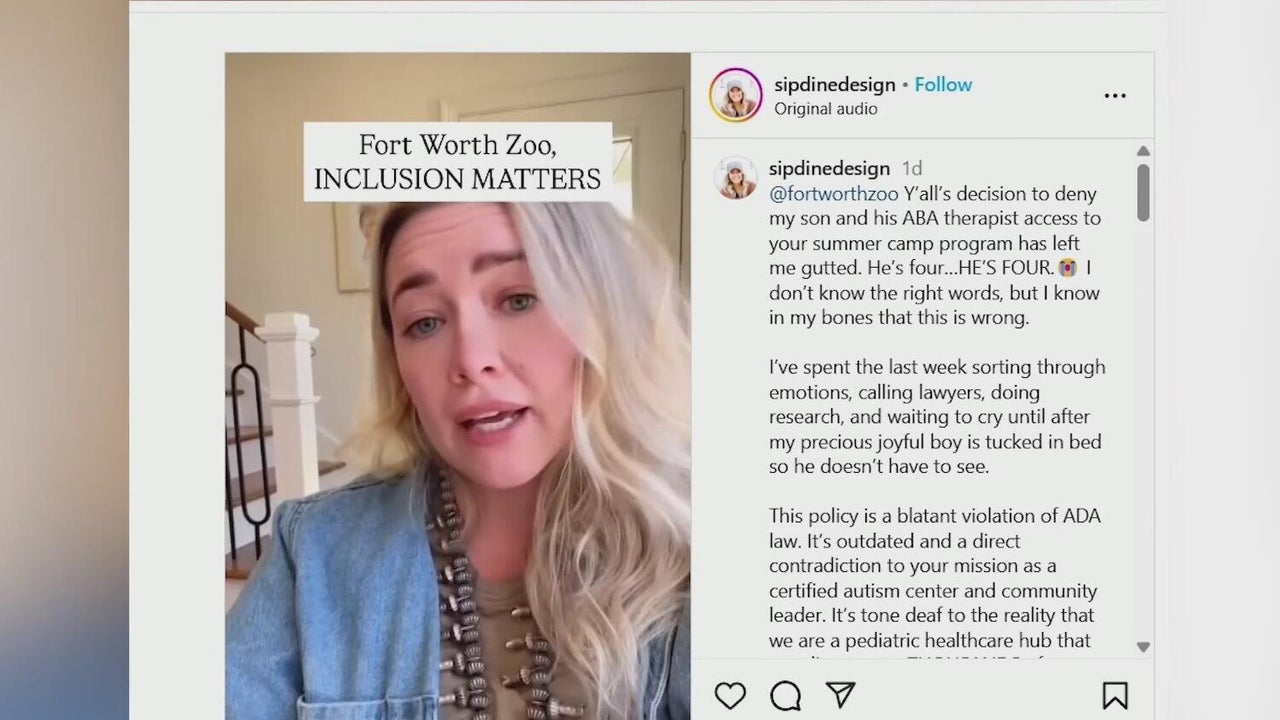Click the caption scrollbar thumb
Viewport: 1280px width, 720px height.
tap(1143, 192)
